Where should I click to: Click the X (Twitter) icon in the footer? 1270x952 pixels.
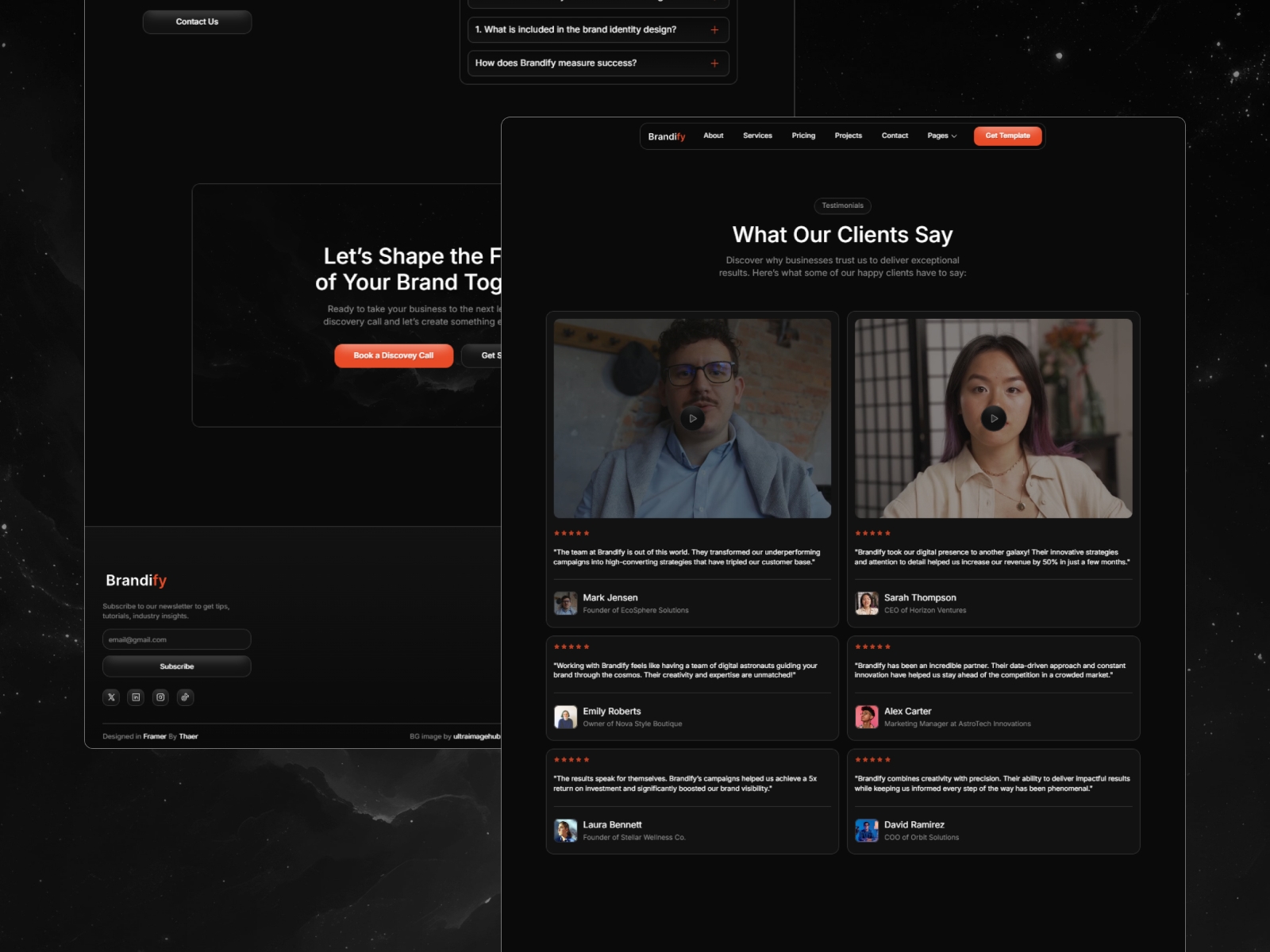(111, 697)
